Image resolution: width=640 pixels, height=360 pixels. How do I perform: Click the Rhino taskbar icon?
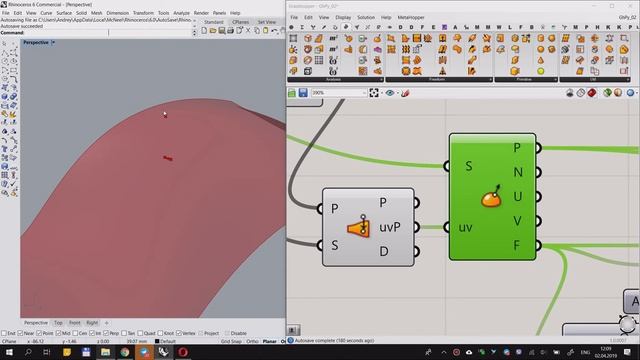point(164,352)
